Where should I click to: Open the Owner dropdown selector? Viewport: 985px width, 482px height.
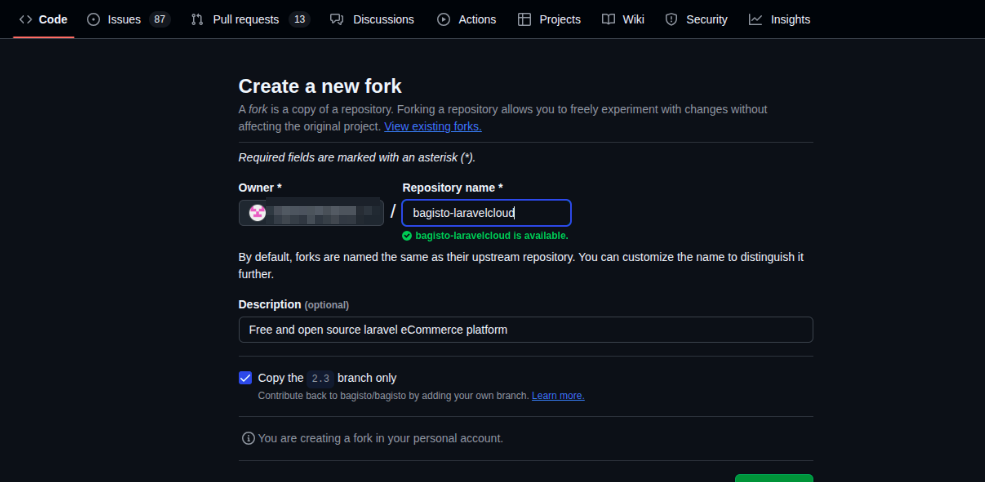[x=311, y=212]
